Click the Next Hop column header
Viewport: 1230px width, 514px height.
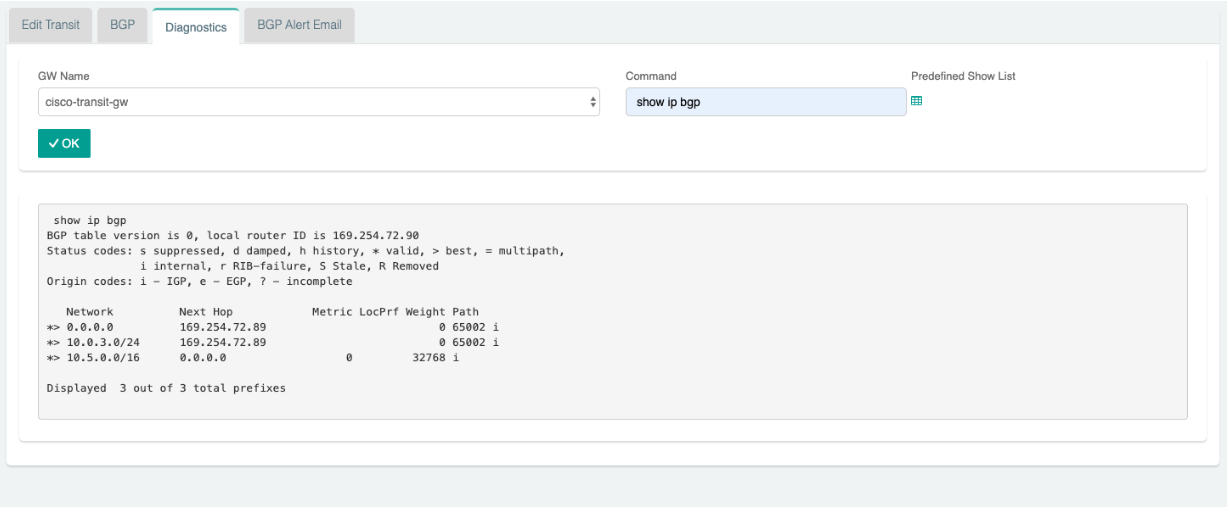click(x=205, y=312)
